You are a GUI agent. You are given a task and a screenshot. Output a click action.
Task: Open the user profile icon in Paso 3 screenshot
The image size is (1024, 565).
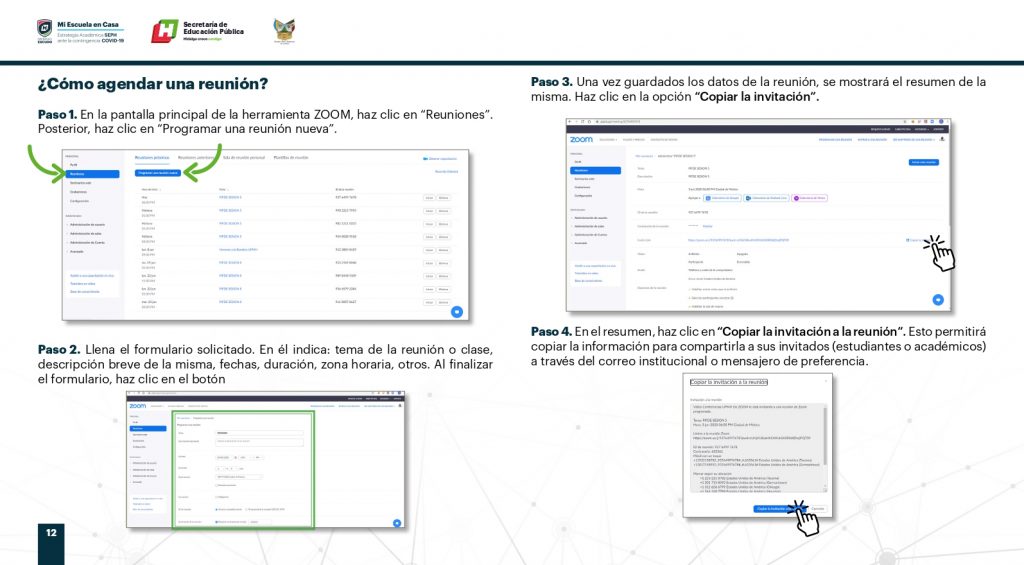942,139
